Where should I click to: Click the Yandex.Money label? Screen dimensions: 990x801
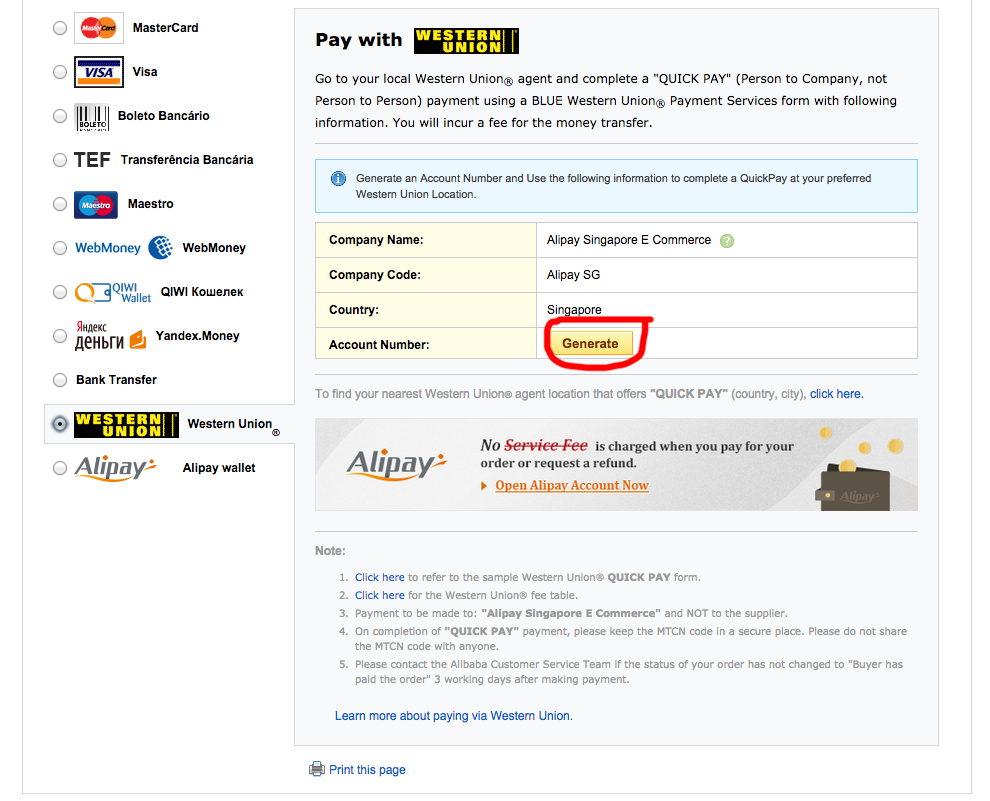click(x=198, y=336)
